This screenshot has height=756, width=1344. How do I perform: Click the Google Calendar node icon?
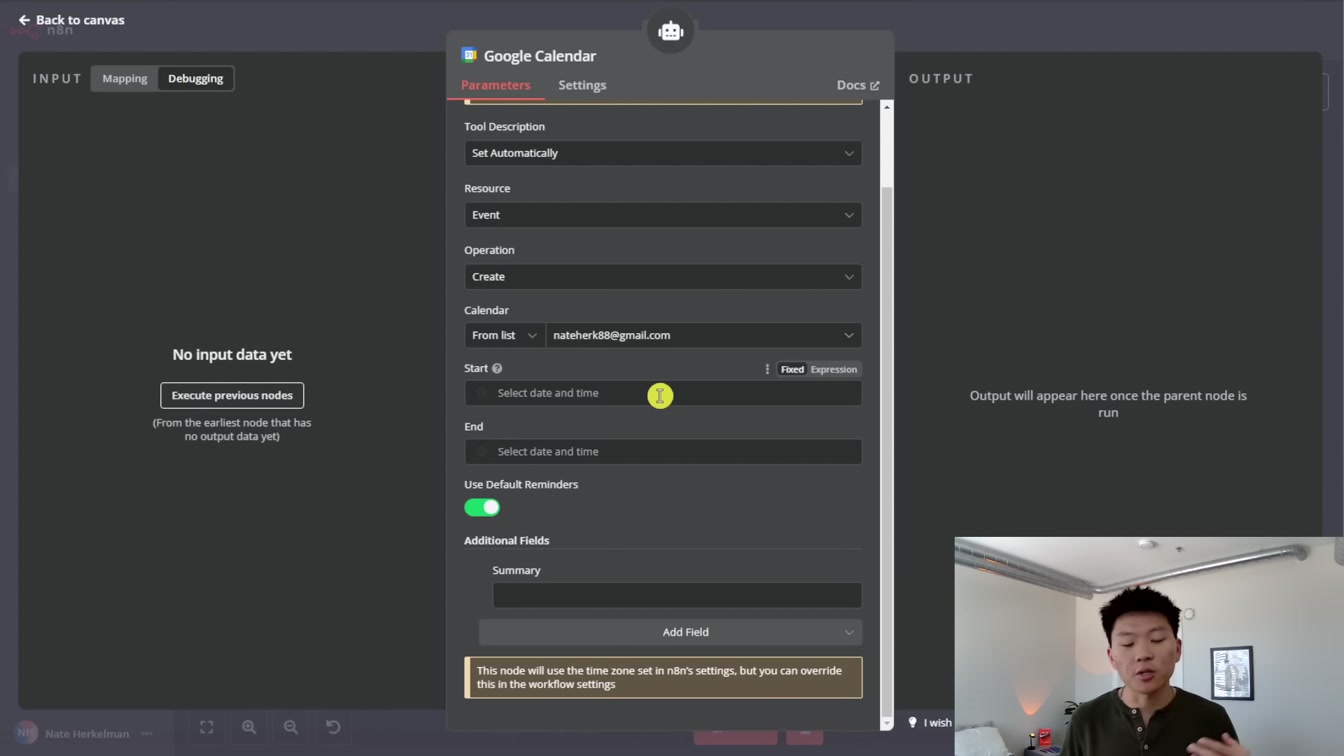tap(469, 55)
